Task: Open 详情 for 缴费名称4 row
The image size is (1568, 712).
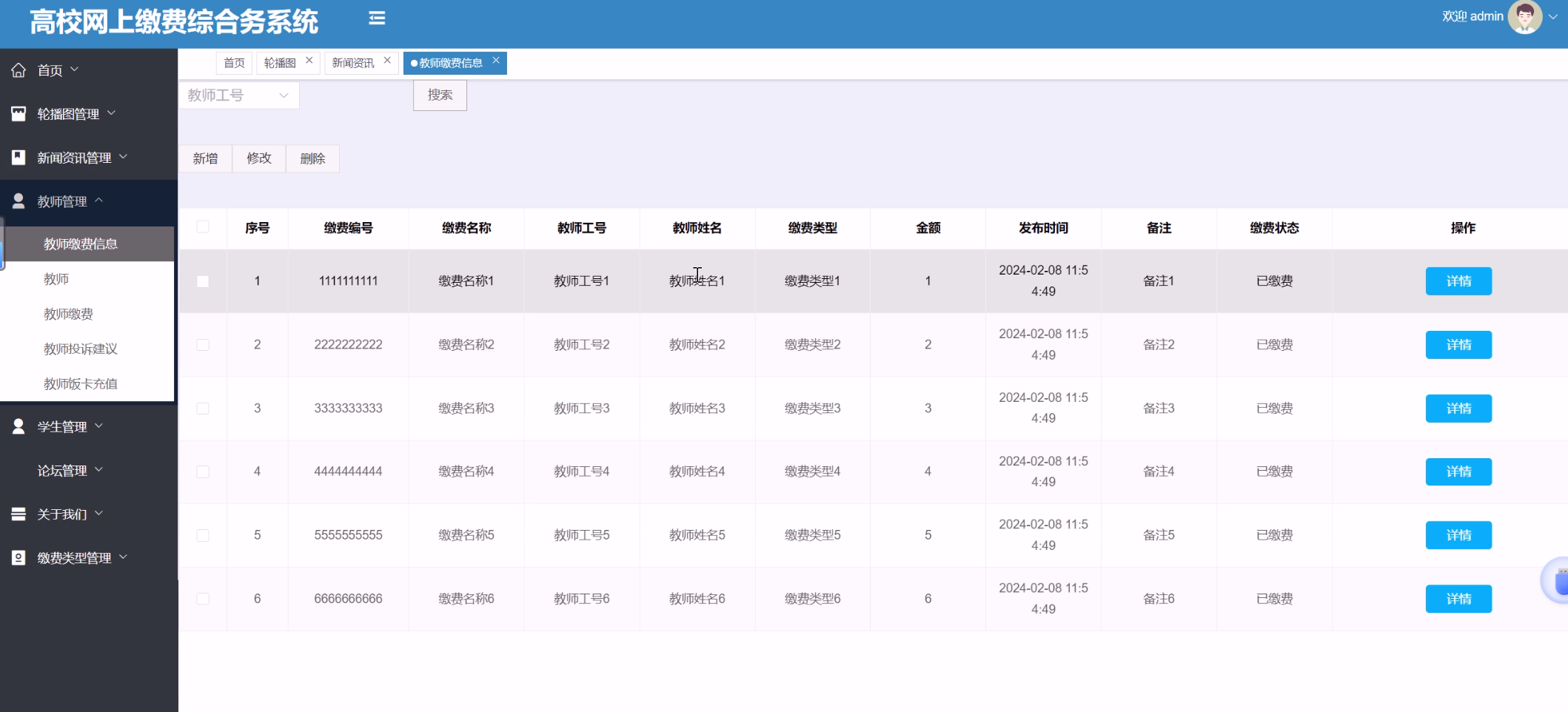Action: (1458, 471)
